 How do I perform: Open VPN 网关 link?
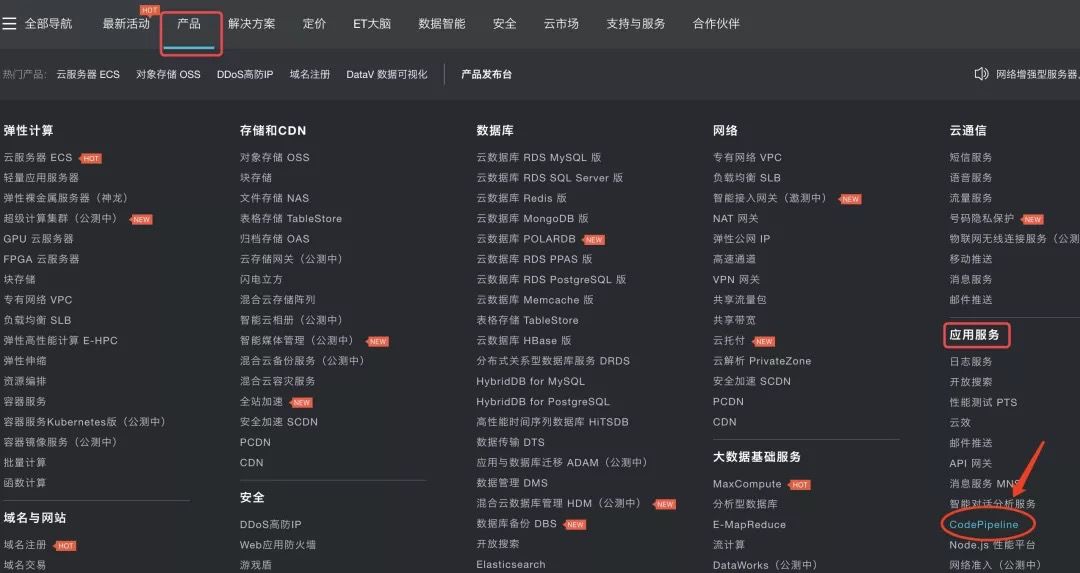(x=736, y=279)
